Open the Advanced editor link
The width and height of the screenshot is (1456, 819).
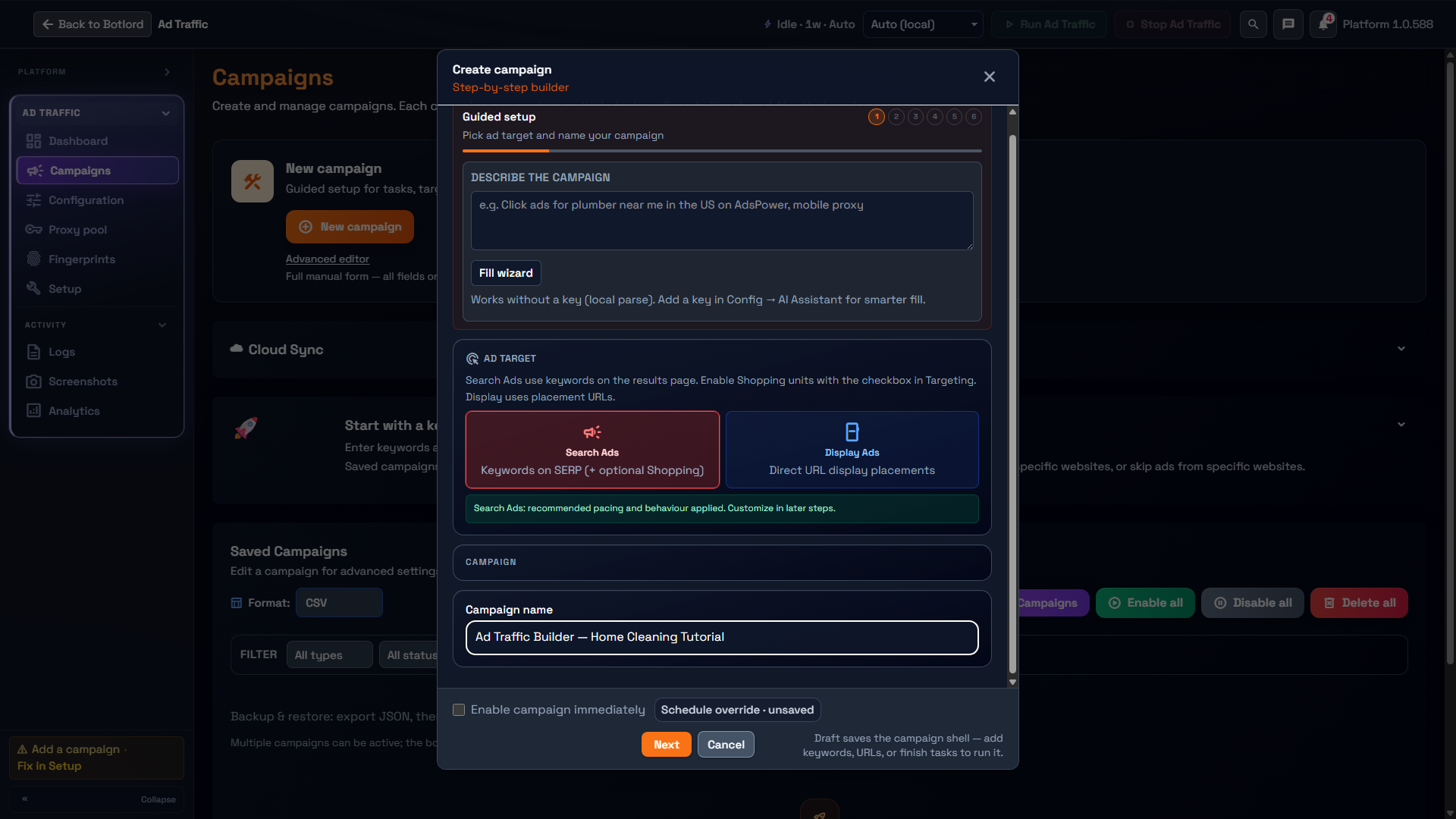tap(328, 259)
